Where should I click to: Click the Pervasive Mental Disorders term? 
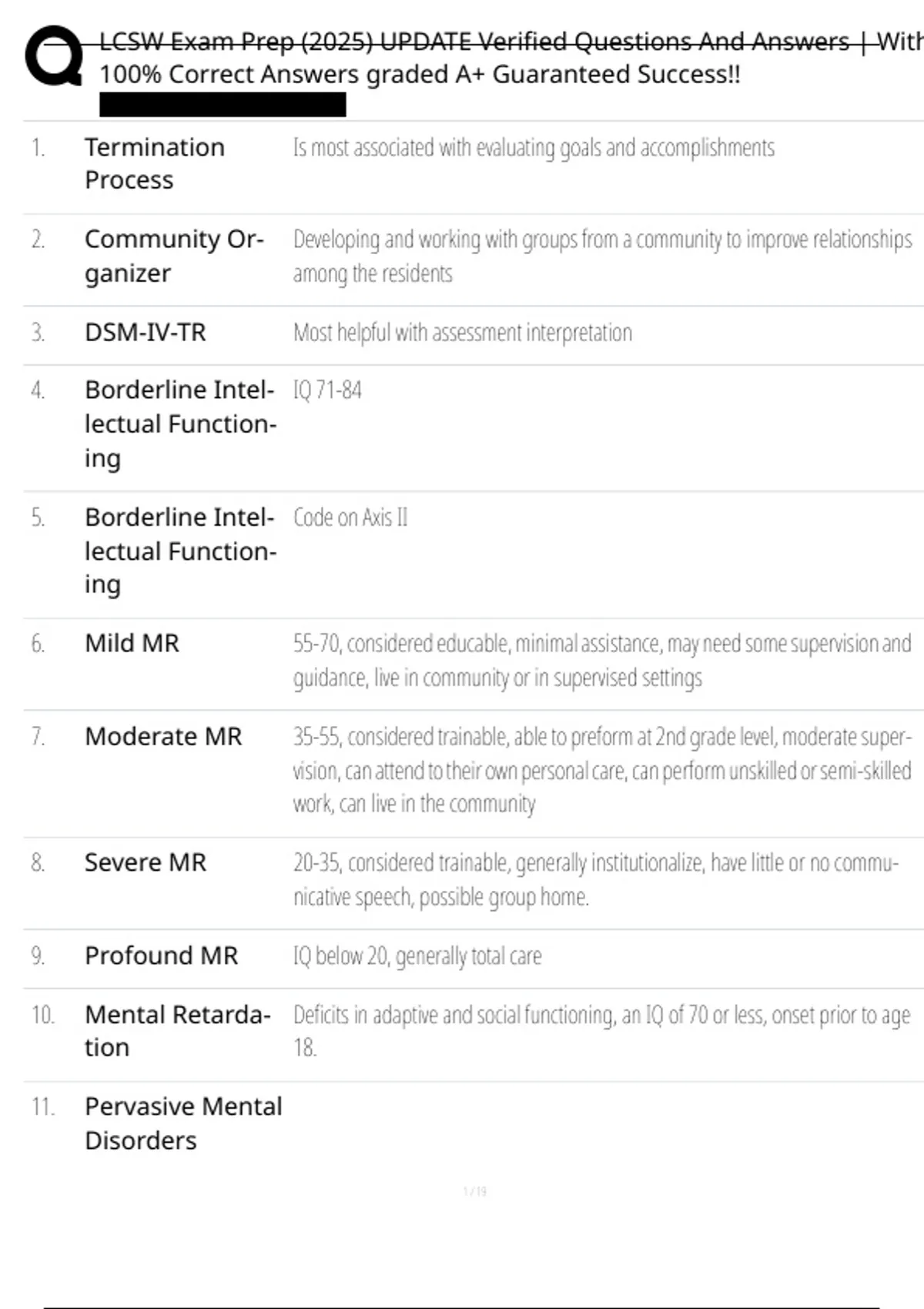(183, 1123)
